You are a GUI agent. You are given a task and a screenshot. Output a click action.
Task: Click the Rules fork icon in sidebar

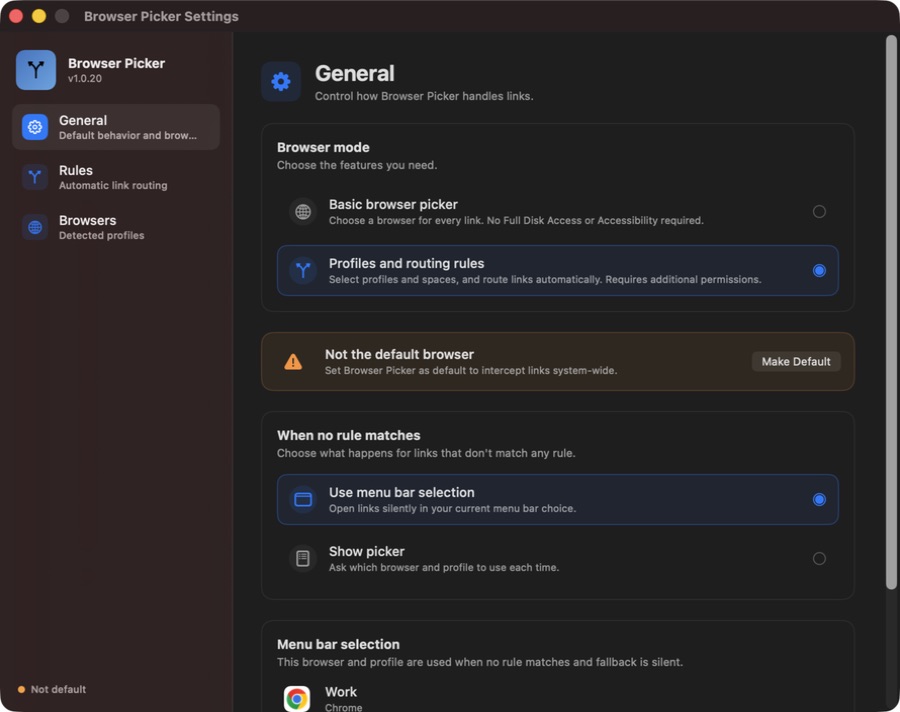35,177
